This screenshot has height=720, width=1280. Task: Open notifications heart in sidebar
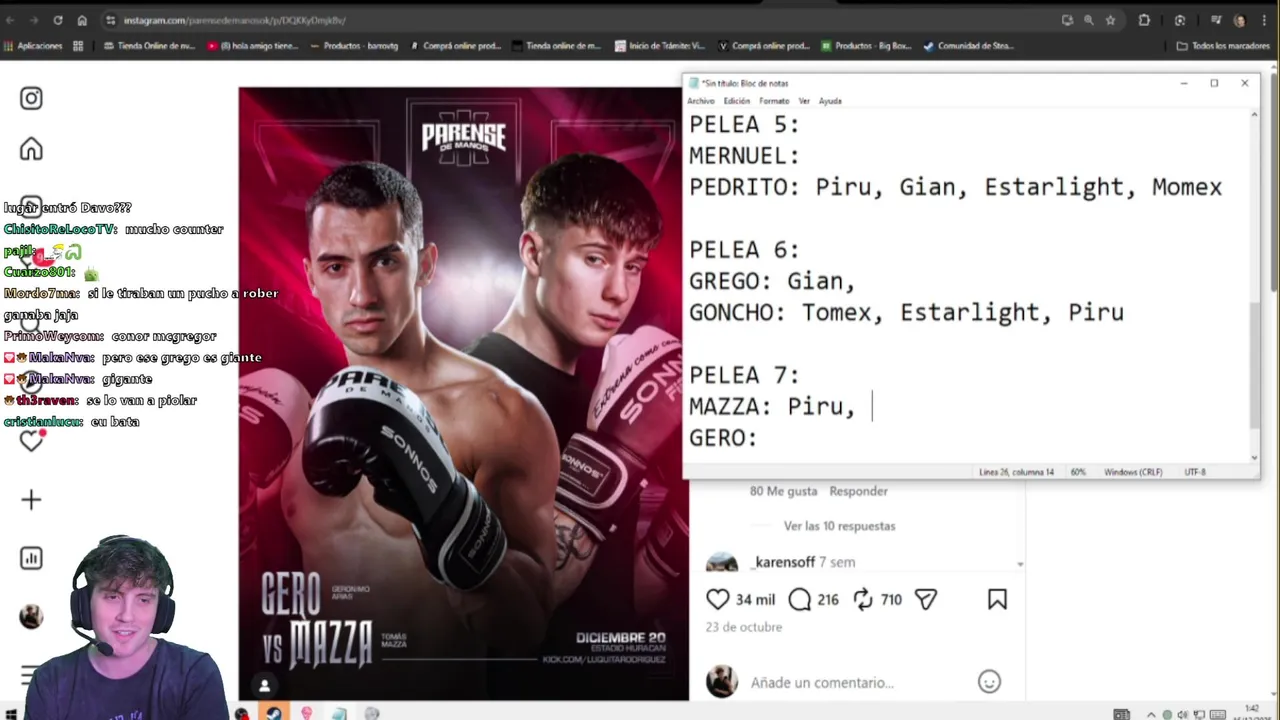coord(31,441)
